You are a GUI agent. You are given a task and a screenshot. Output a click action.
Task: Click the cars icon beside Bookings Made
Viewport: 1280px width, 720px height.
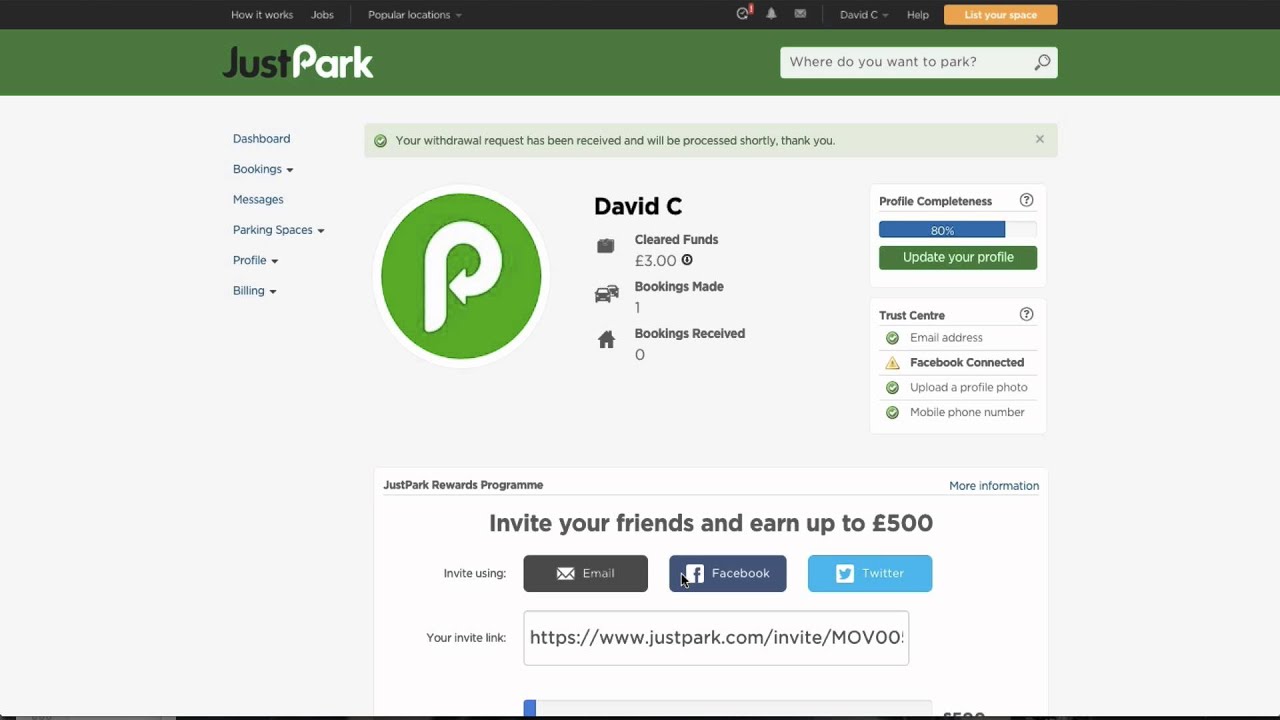click(606, 294)
